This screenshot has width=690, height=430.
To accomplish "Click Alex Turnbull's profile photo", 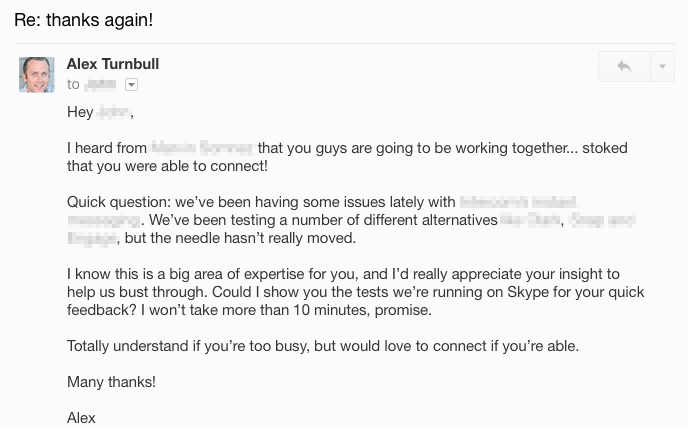I will point(37,75).
